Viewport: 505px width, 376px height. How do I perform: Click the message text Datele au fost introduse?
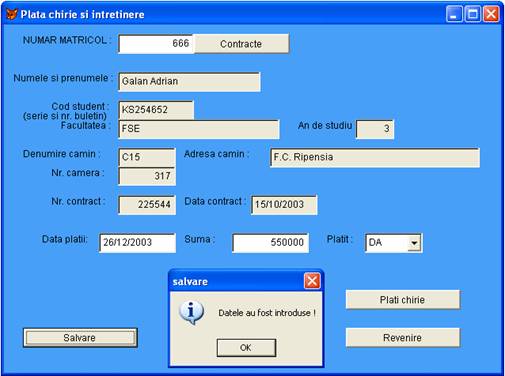[x=267, y=313]
